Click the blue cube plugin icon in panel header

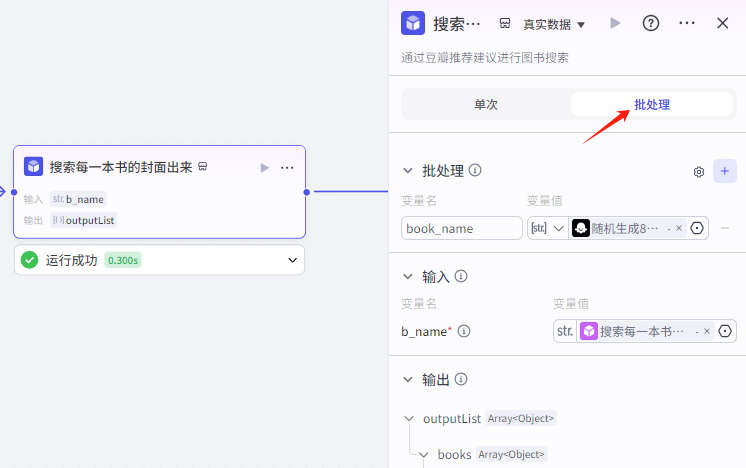(412, 23)
